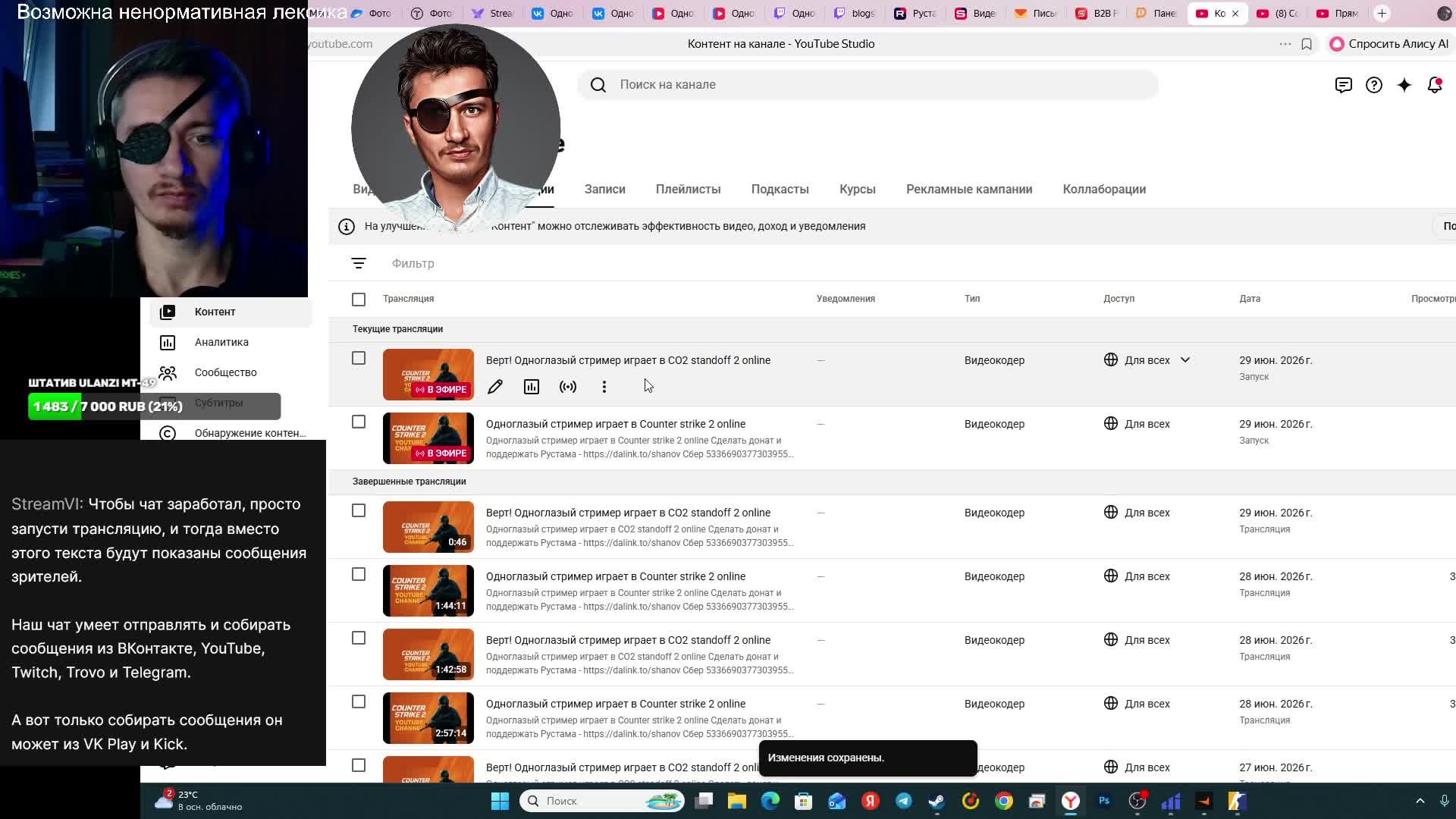
Task: Open Telegram from the taskbar
Action: 904,801
